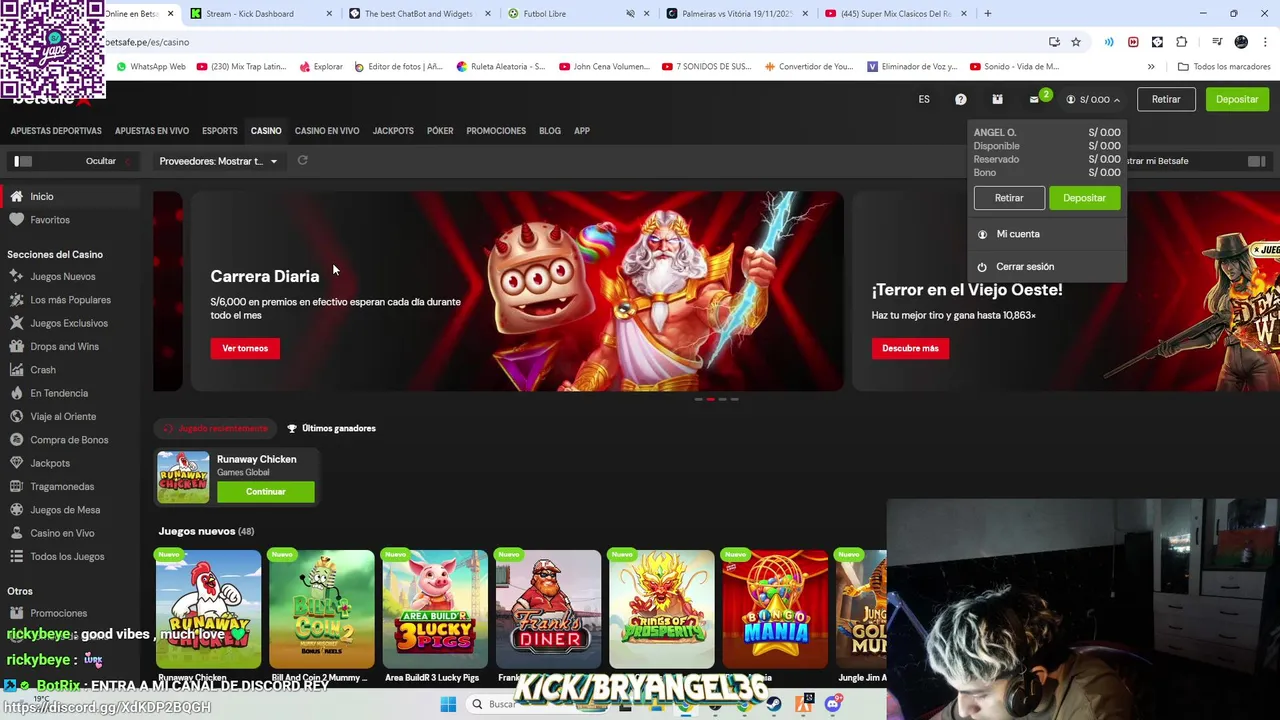The image size is (1280, 720).
Task: Change language via ES selector
Action: point(924,99)
